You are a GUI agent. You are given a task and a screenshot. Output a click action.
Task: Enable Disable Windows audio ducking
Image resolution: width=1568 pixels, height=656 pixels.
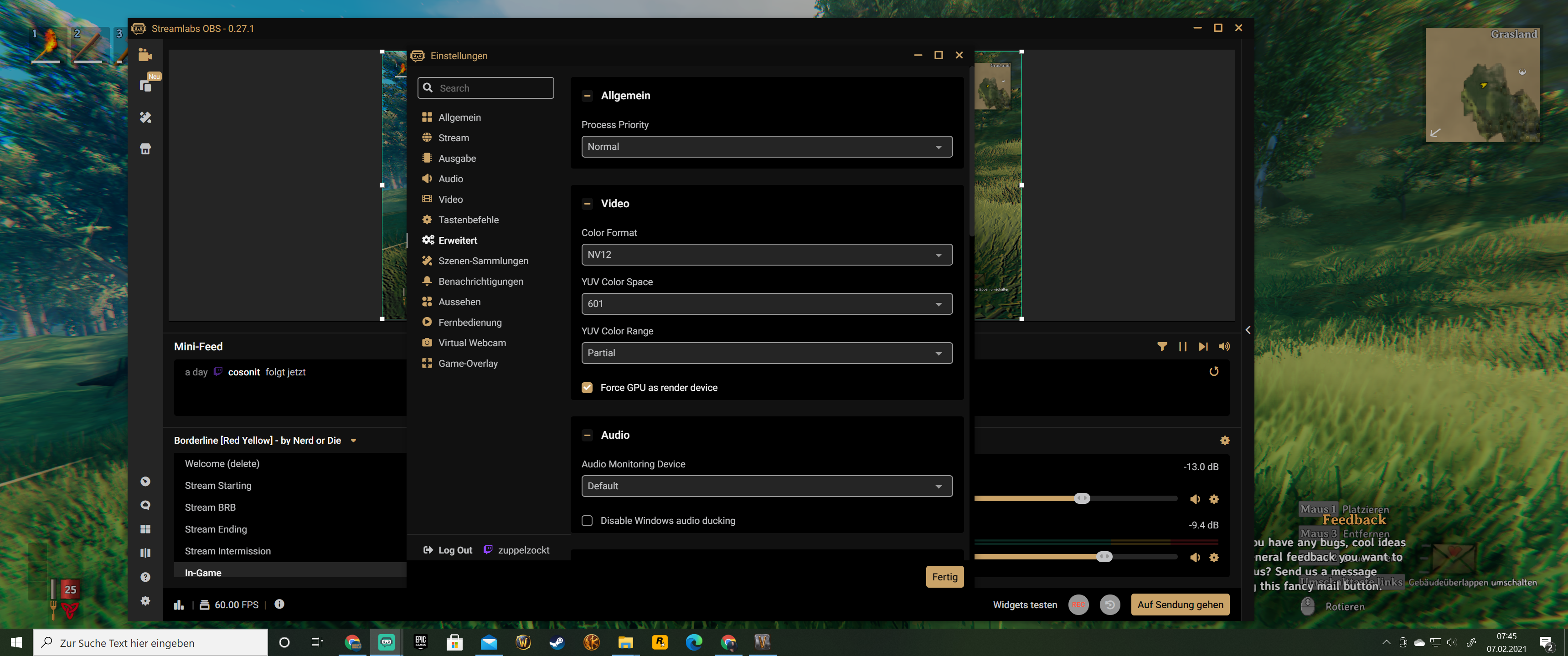click(x=588, y=521)
